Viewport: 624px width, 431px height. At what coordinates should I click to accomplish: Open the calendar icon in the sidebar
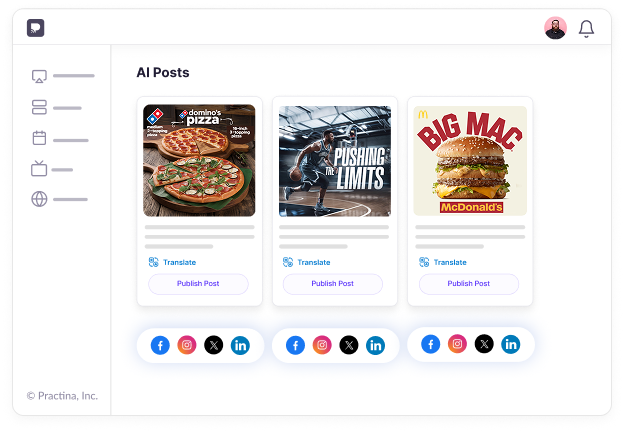point(39,138)
